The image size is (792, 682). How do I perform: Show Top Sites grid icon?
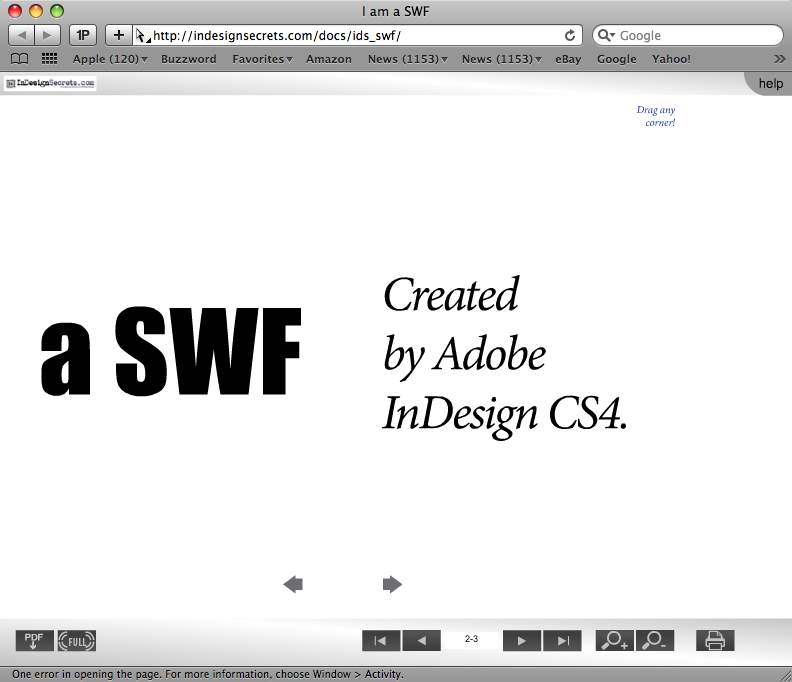[49, 59]
